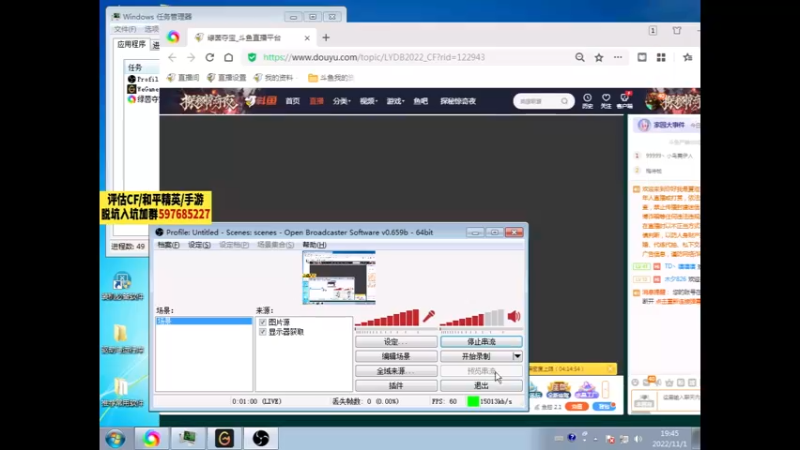Open the 斗鱼 bookmarks folder
The width and height of the screenshot is (800, 450).
pyautogui.click(x=331, y=78)
